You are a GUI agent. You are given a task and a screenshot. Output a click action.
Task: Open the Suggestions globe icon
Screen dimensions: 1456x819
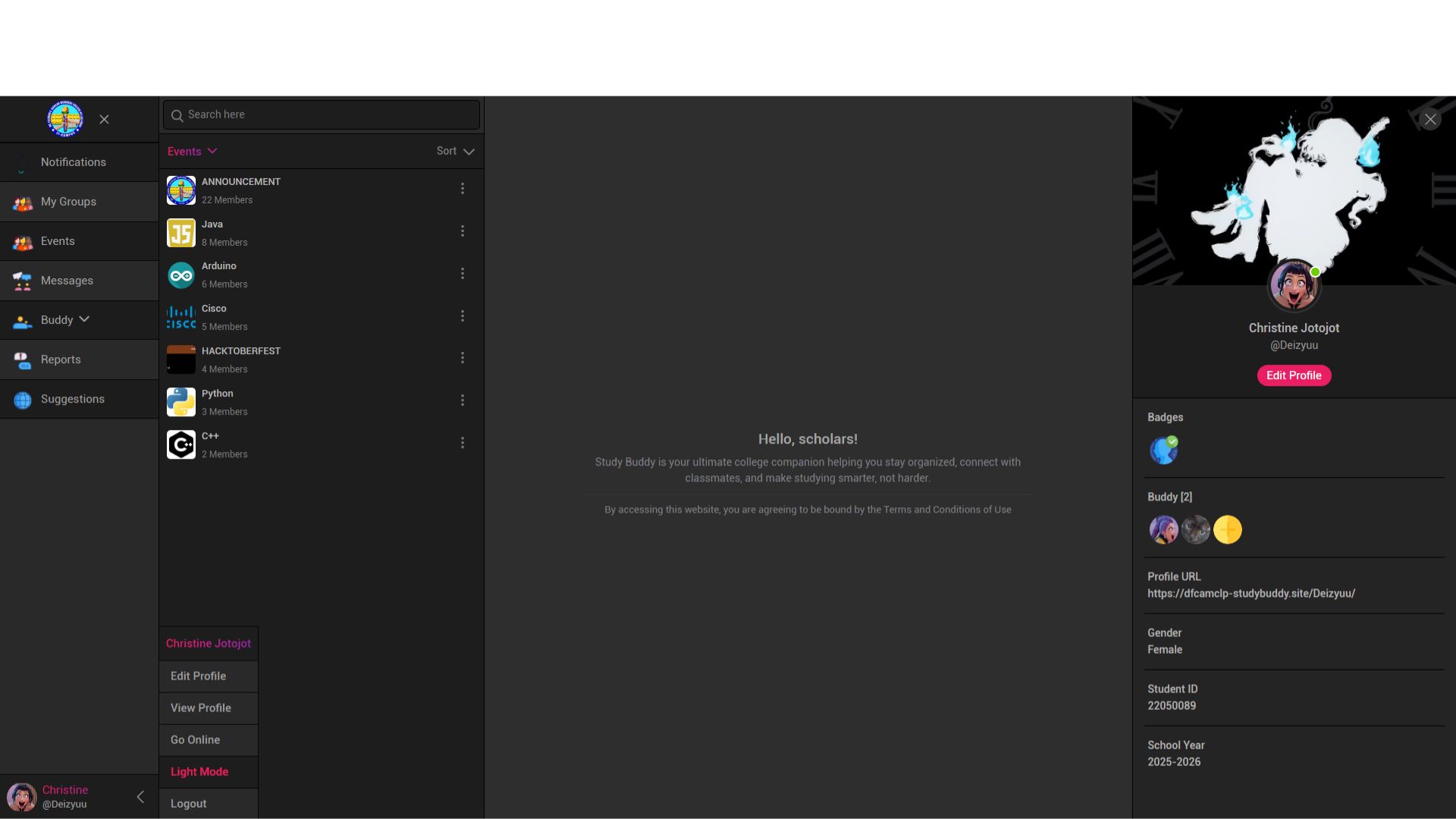[22, 400]
